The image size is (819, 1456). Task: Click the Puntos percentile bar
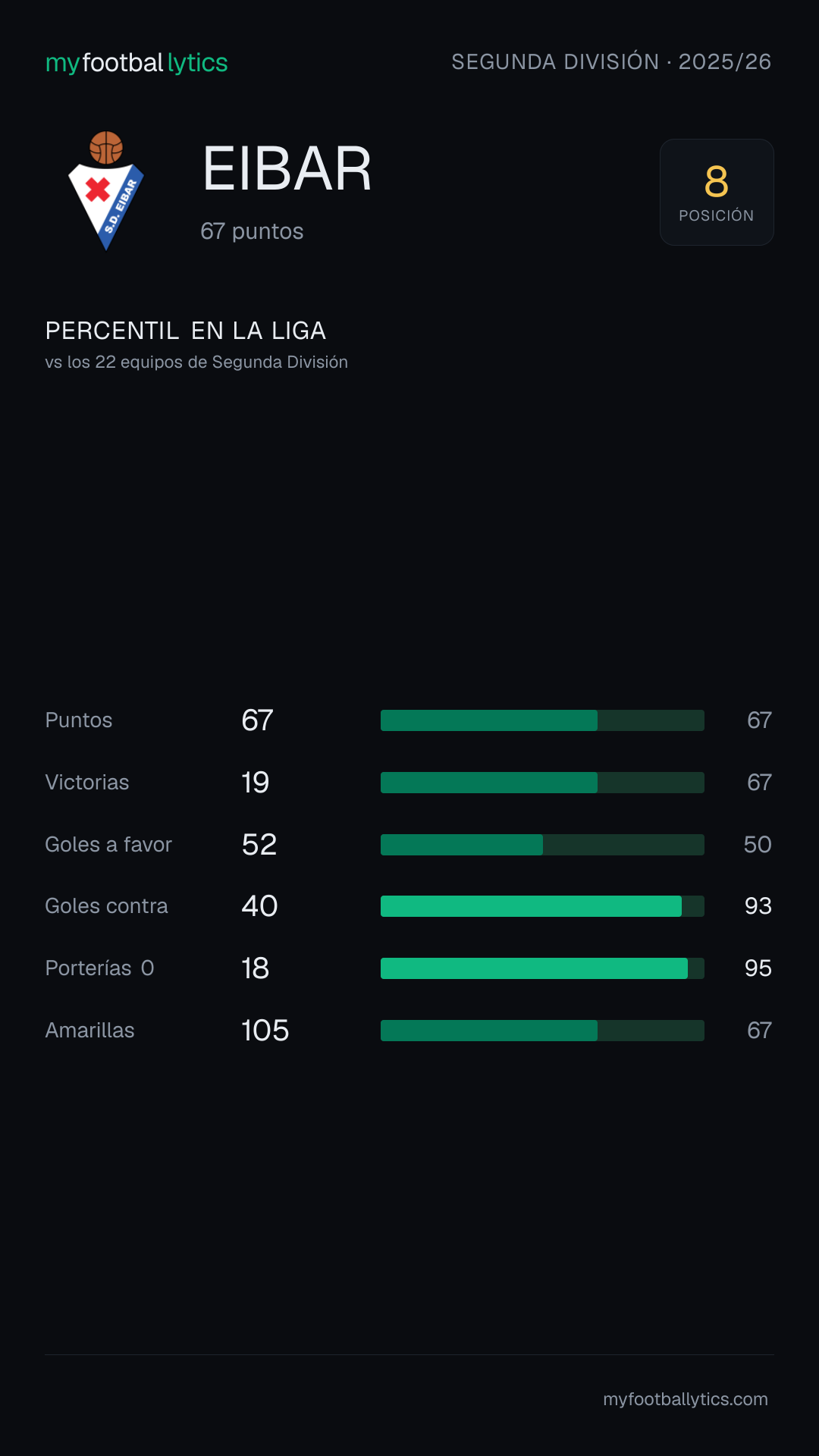542,720
